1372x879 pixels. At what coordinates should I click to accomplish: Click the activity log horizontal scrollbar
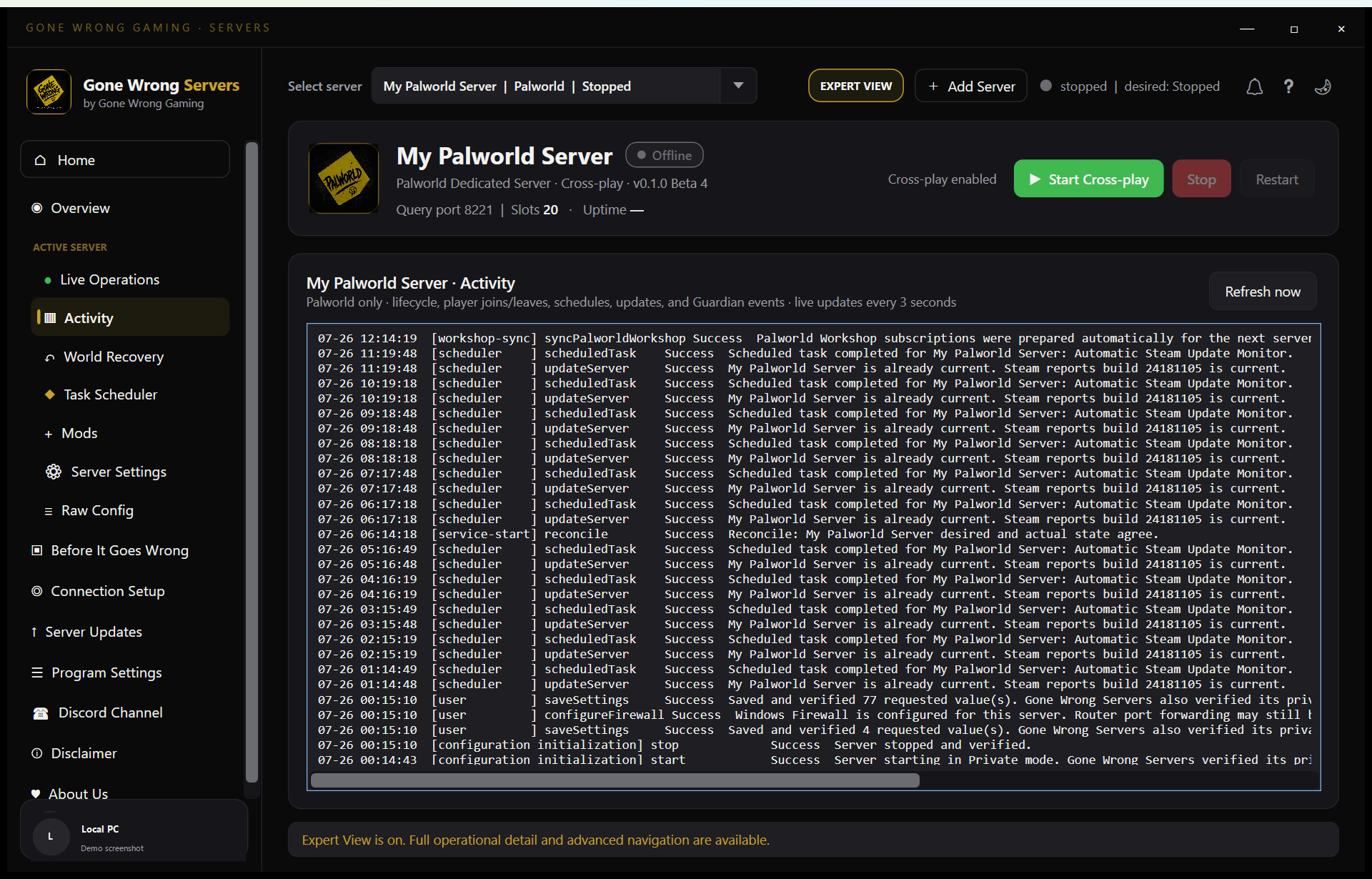(x=615, y=780)
